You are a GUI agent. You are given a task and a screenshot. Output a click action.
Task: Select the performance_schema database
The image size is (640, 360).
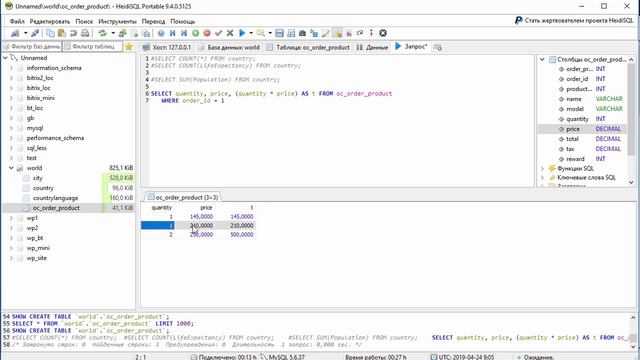pos(55,138)
